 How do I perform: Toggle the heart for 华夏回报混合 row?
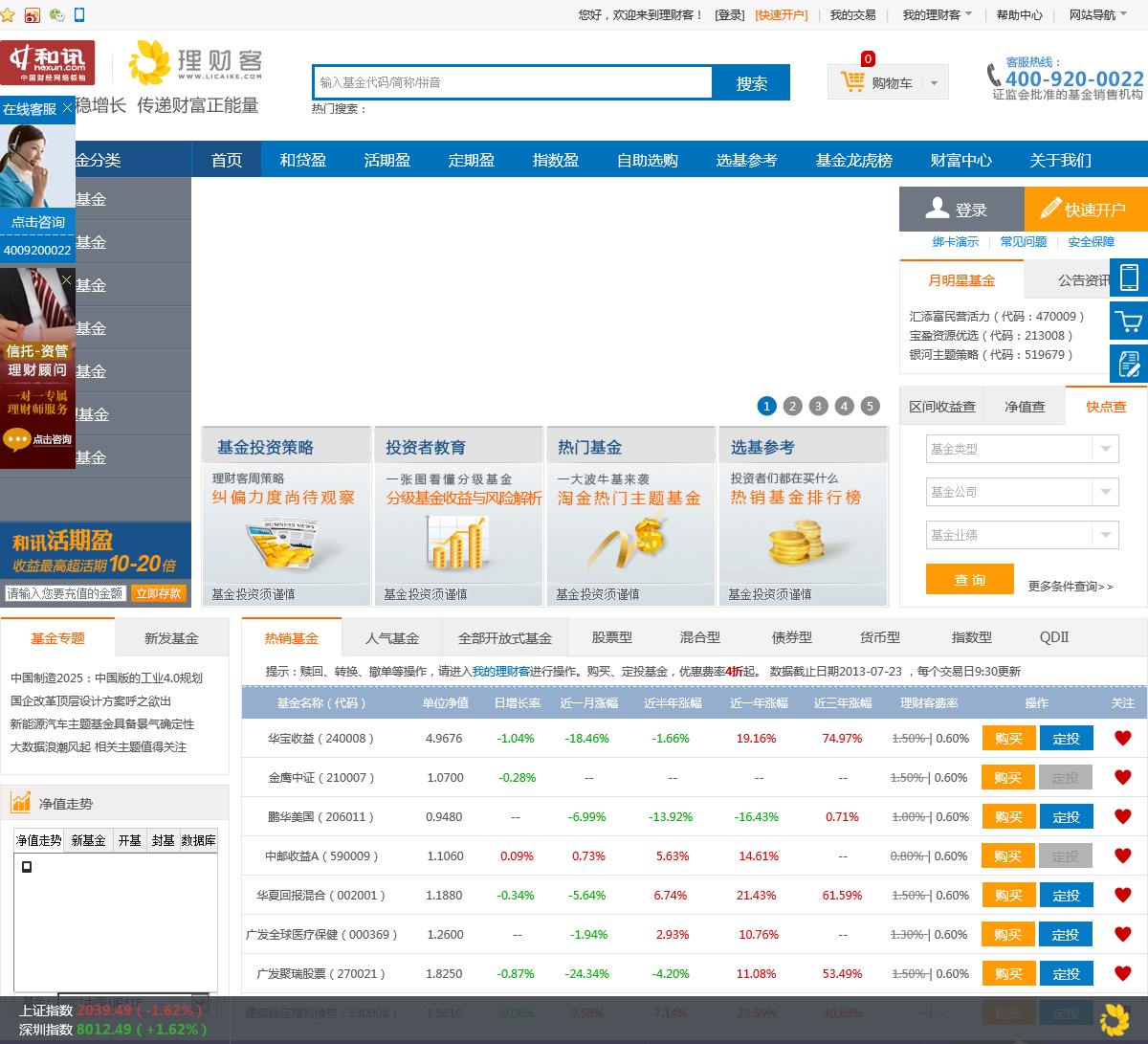1123,895
